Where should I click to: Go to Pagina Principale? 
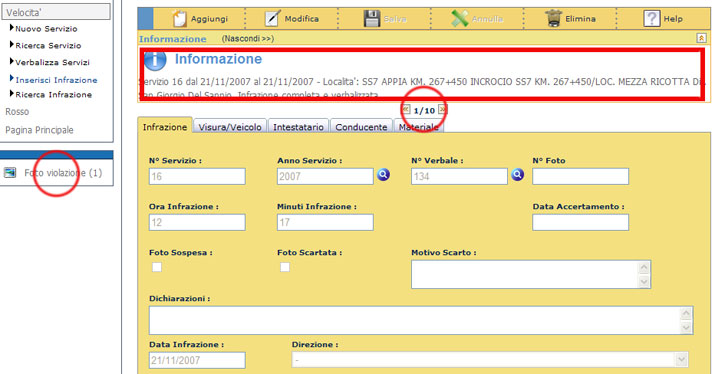[x=39, y=130]
